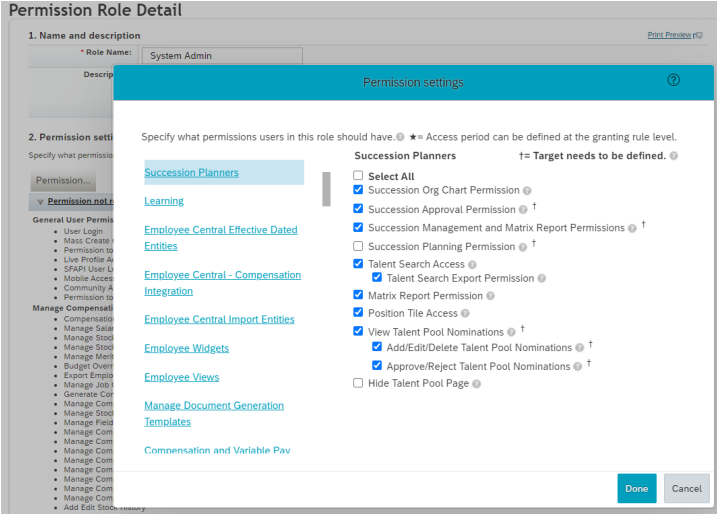This screenshot has height=518, width=717.
Task: Click info icon beside Succession Management and Matrix Report
Action: (632, 228)
